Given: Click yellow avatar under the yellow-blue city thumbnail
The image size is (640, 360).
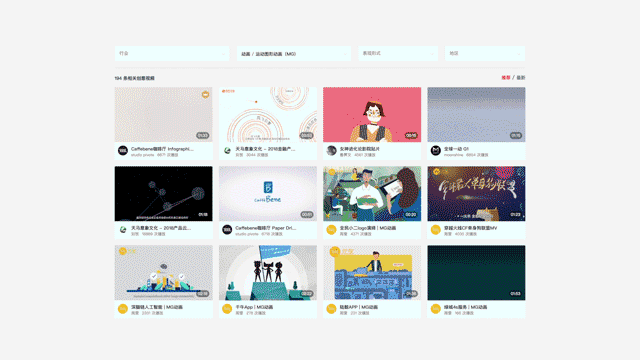Looking at the screenshot, I should point(331,309).
